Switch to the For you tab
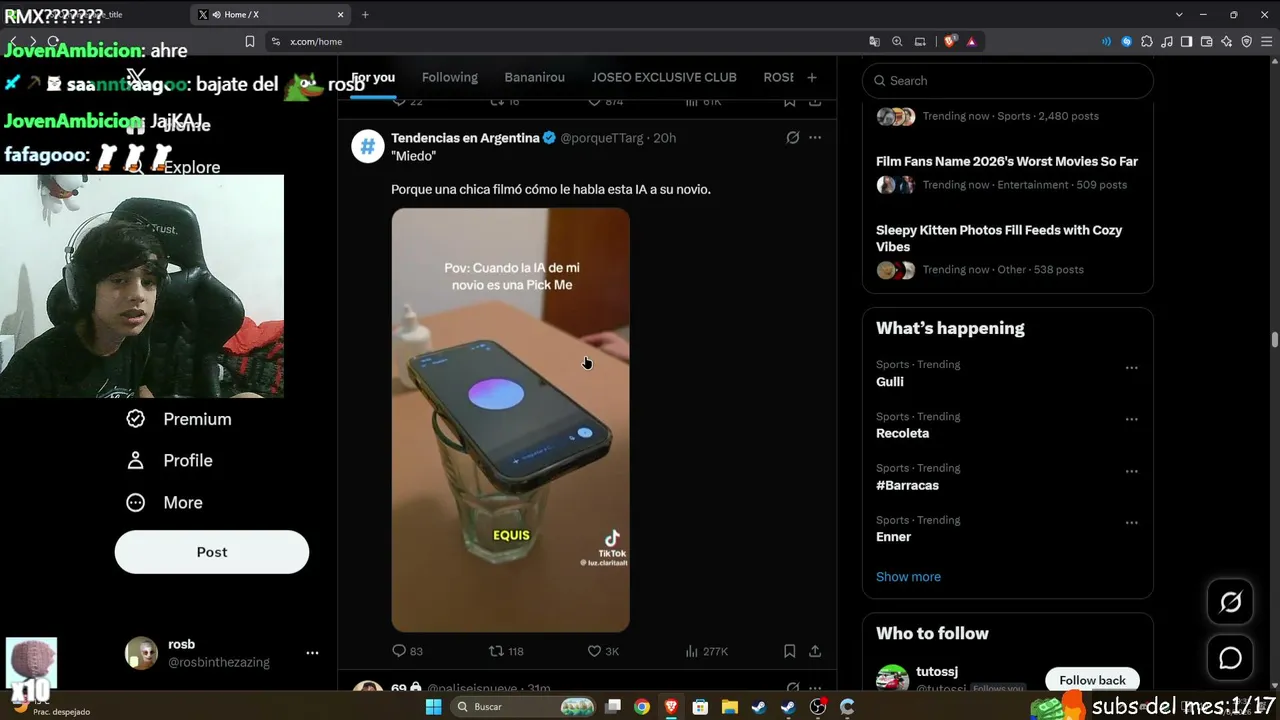Image resolution: width=1280 pixels, height=720 pixels. (x=373, y=77)
